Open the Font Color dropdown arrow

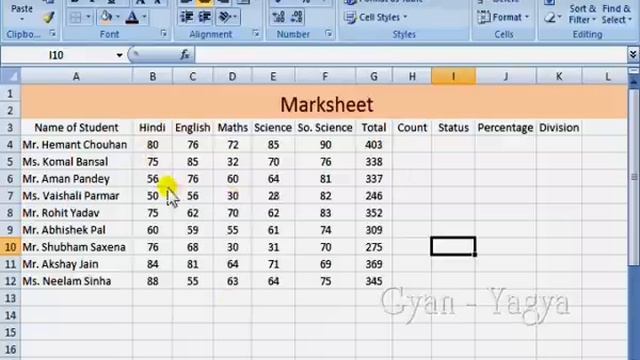point(144,17)
